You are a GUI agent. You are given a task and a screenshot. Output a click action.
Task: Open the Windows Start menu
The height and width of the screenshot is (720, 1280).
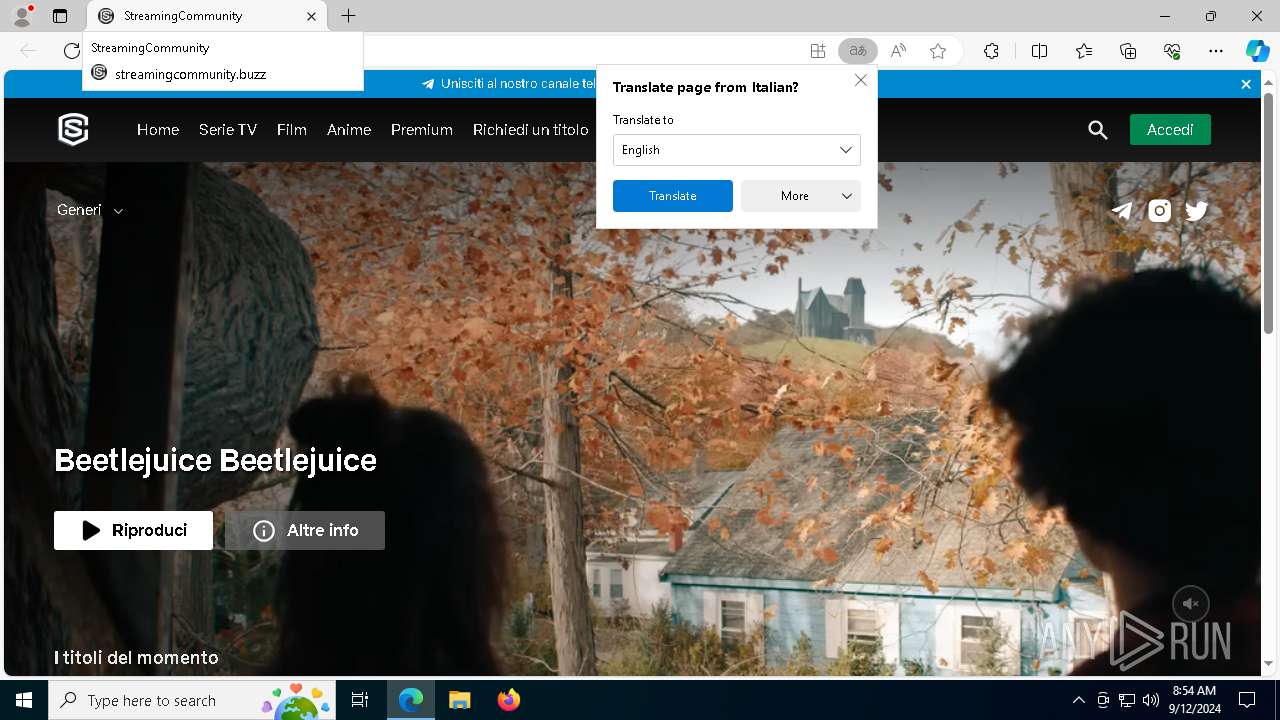(x=24, y=700)
